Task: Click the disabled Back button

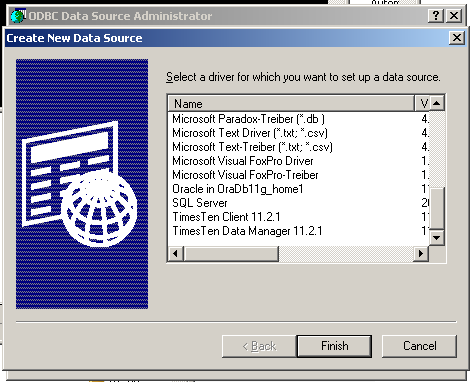Action: [x=259, y=346]
